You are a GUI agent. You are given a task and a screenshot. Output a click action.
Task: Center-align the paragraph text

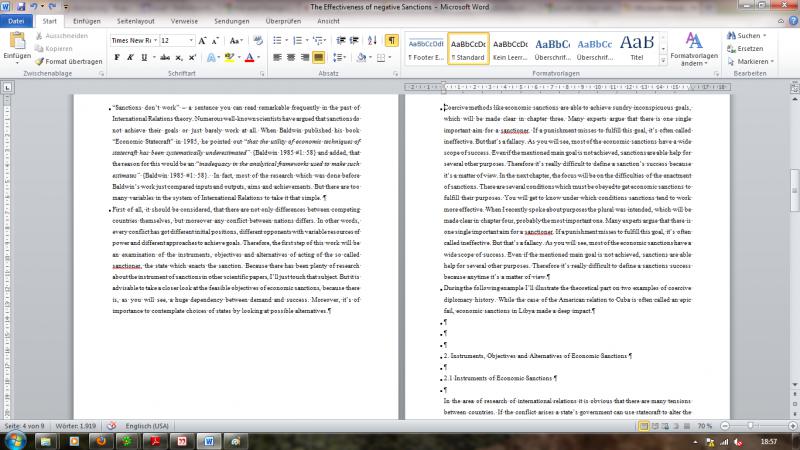[291, 58]
